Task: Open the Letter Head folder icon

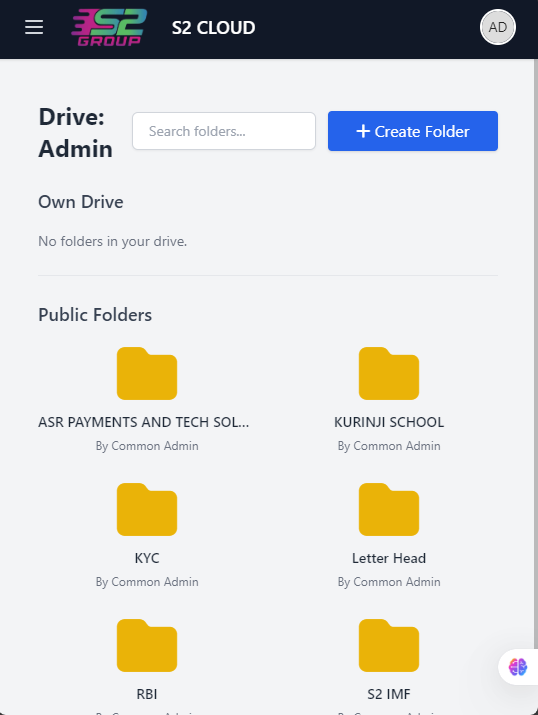Action: 389,509
